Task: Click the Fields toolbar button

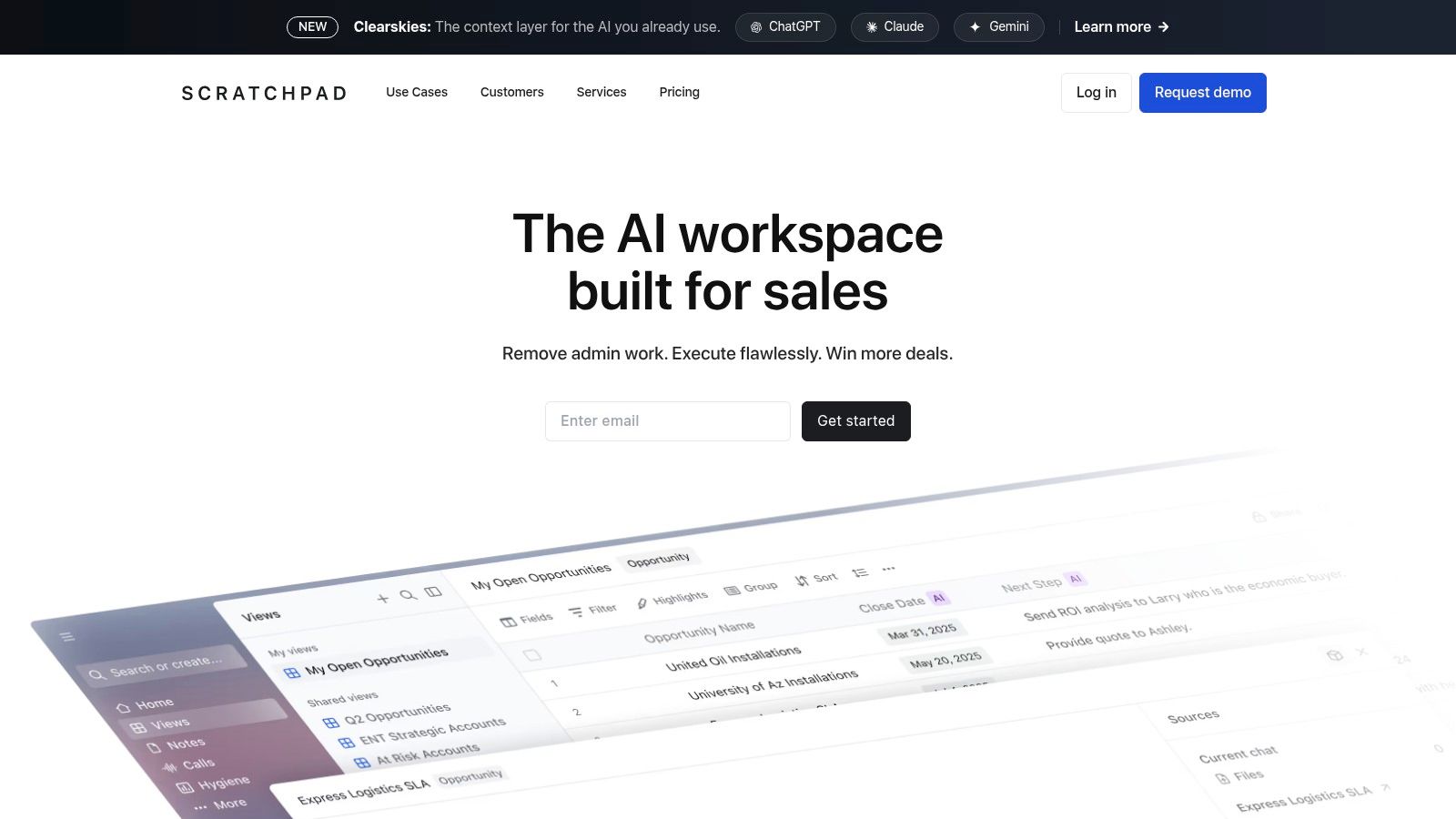Action: 527,620
